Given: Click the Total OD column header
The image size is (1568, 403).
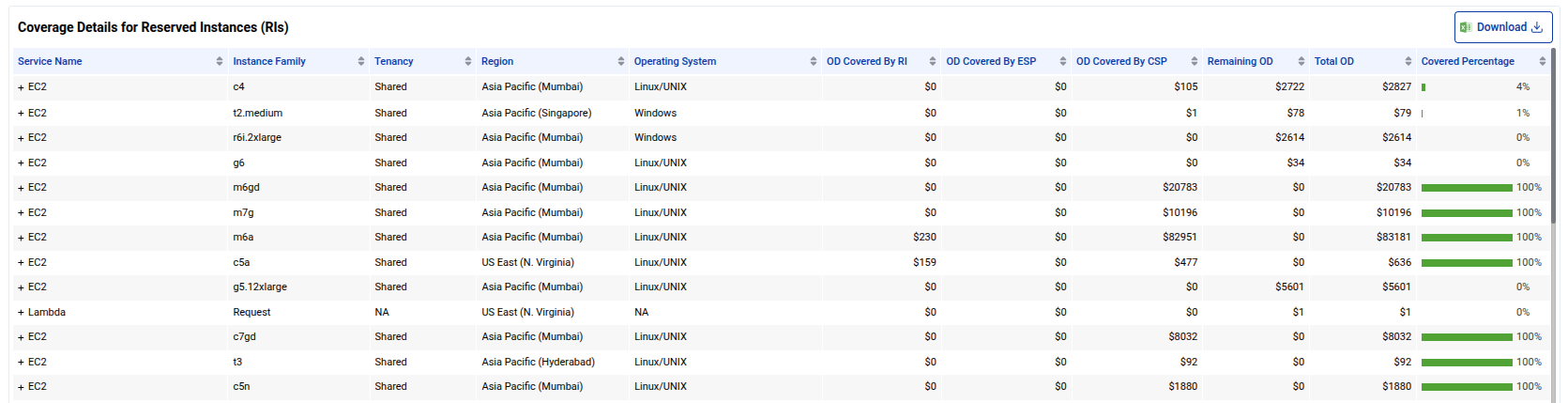Looking at the screenshot, I should pos(1333,61).
